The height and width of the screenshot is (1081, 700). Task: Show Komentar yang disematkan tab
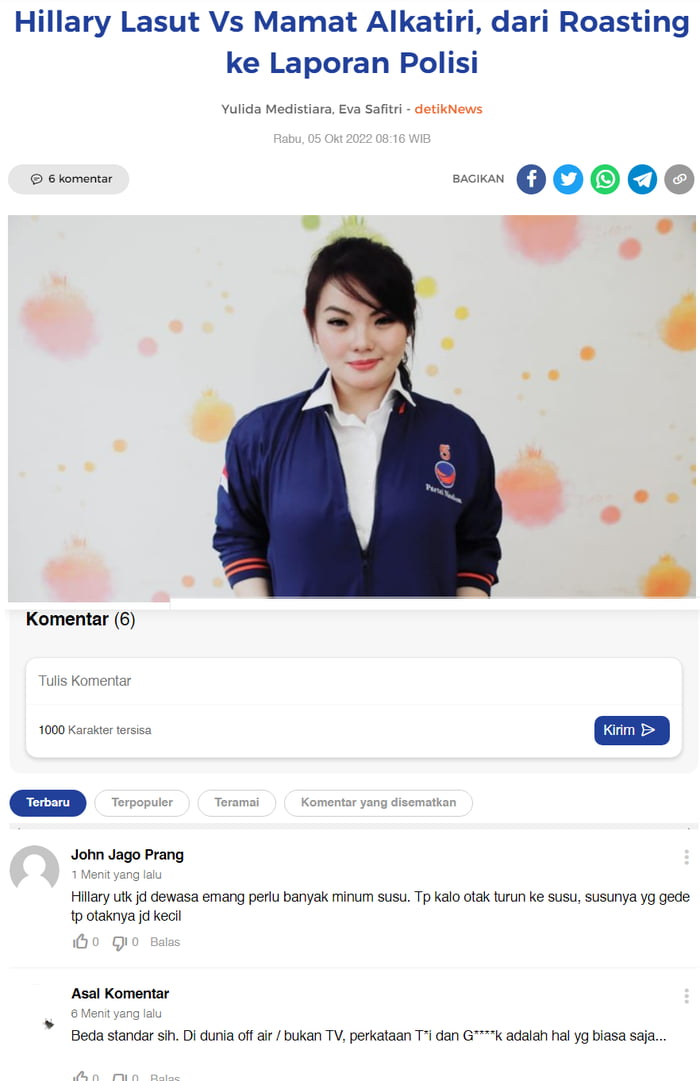click(x=379, y=802)
